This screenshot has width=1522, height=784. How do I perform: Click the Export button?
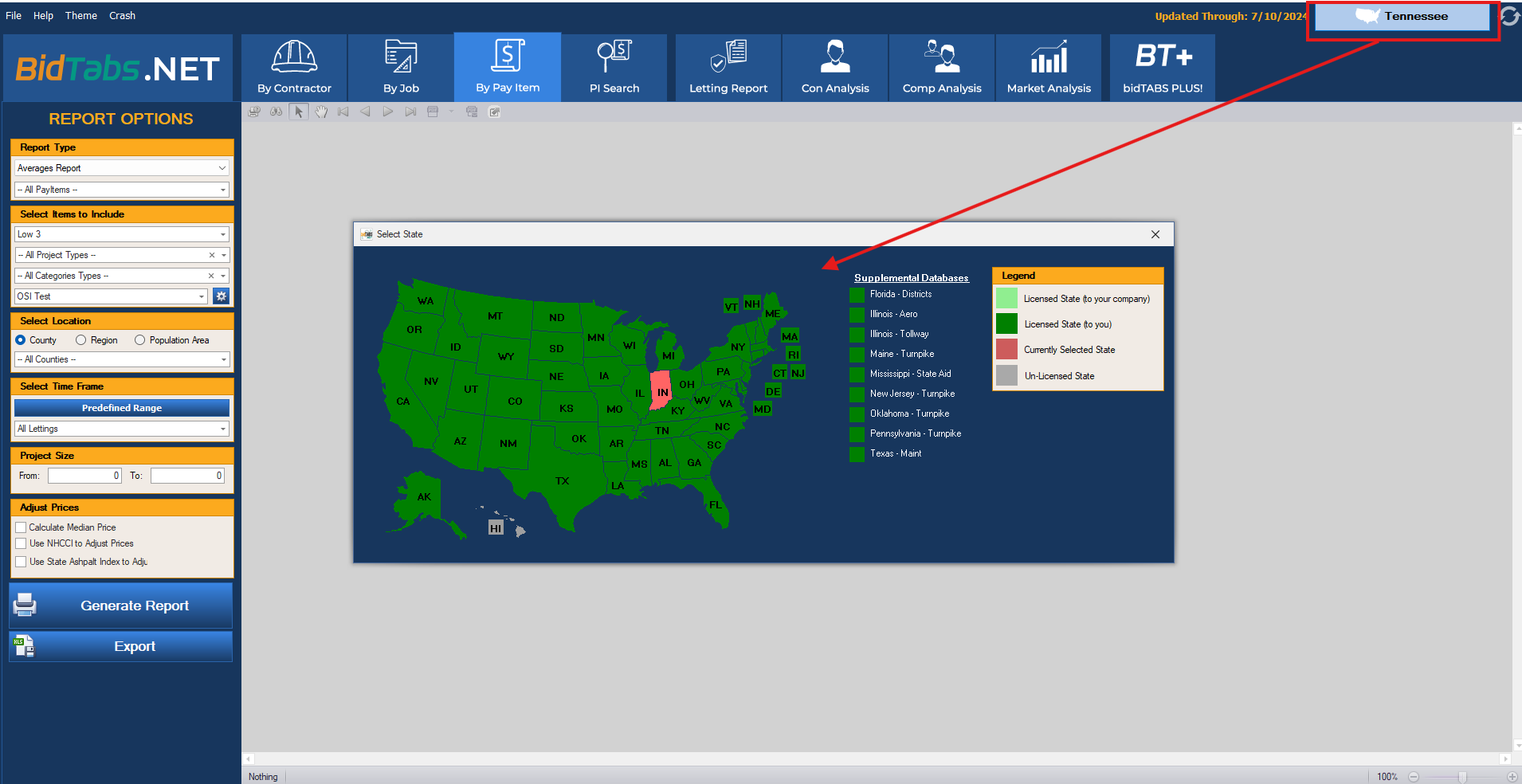pyautogui.click(x=121, y=646)
